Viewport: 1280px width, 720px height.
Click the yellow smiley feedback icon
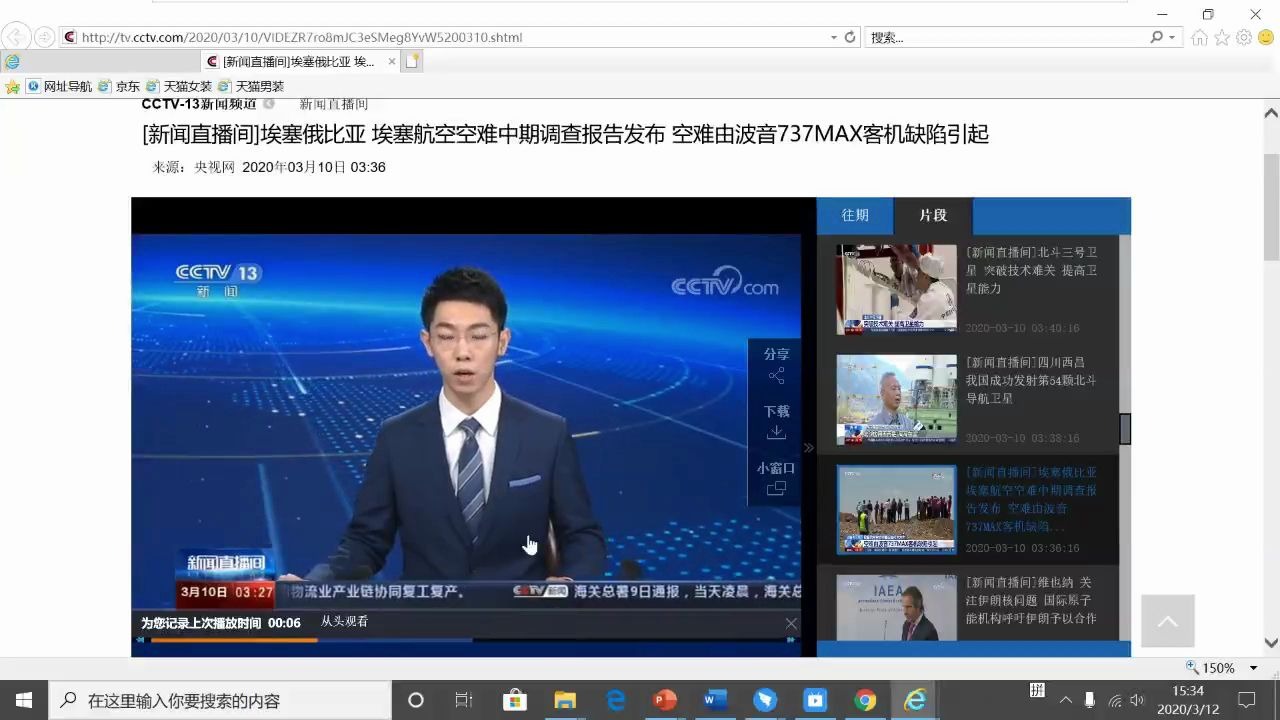point(1266,37)
